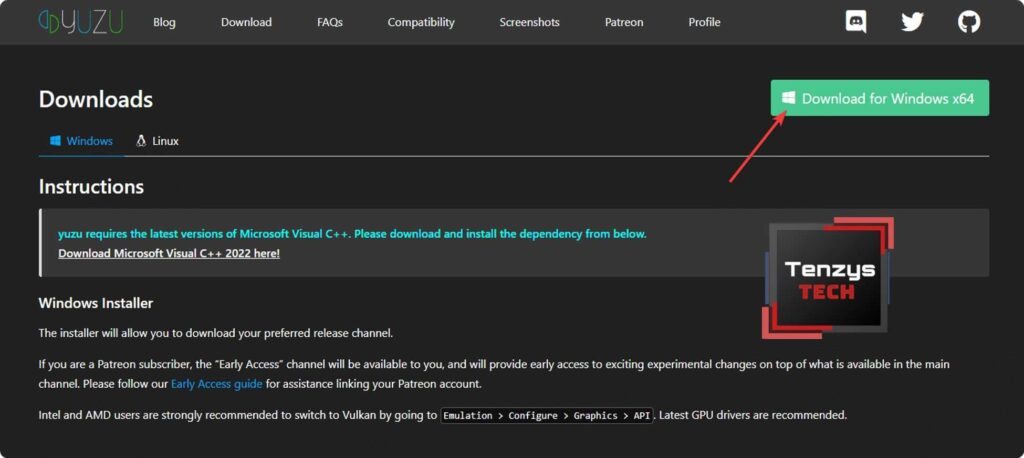Viewport: 1024px width, 458px height.
Task: Open the Profile page
Action: [704, 22]
